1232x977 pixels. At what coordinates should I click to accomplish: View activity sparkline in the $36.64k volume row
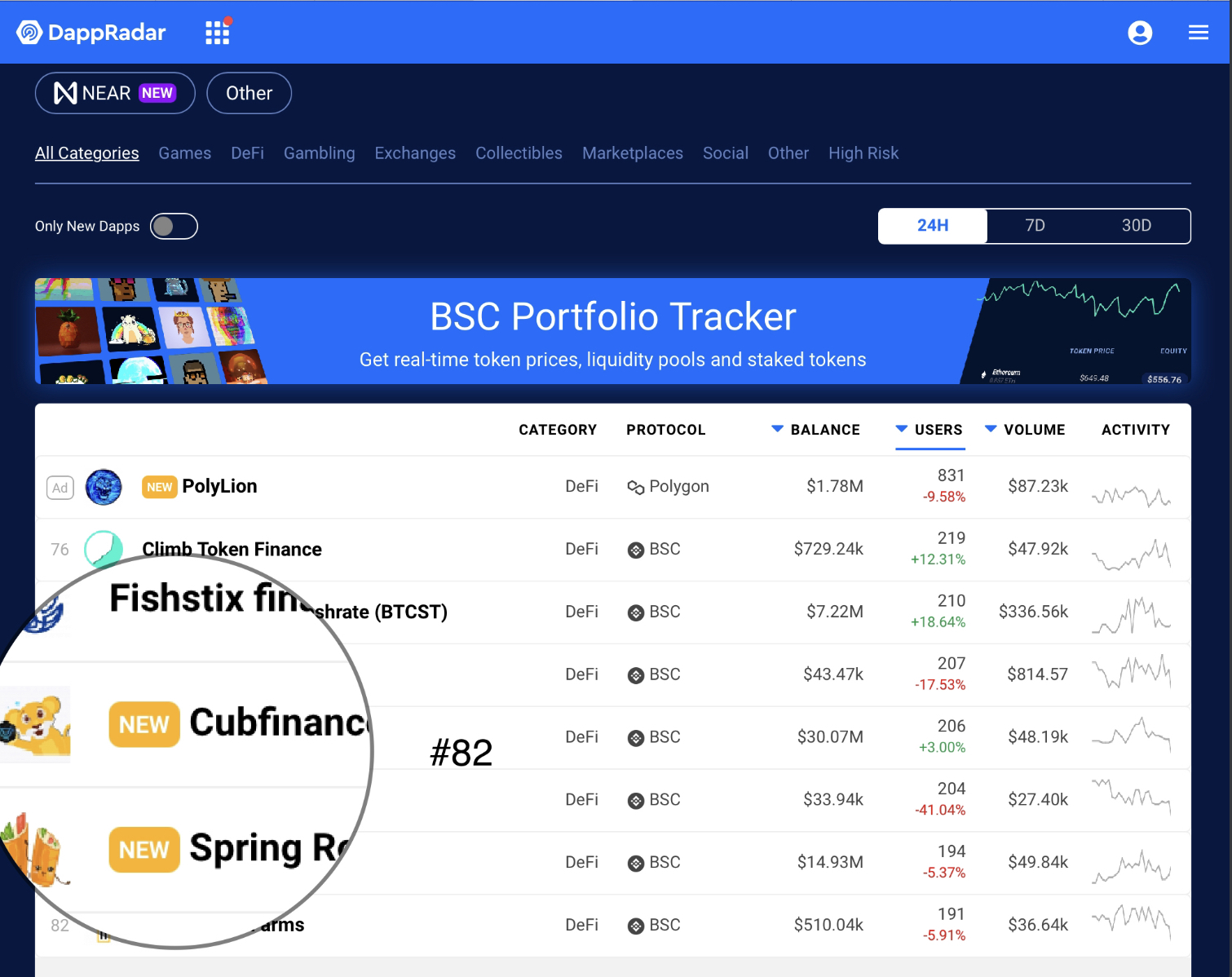point(1132,922)
